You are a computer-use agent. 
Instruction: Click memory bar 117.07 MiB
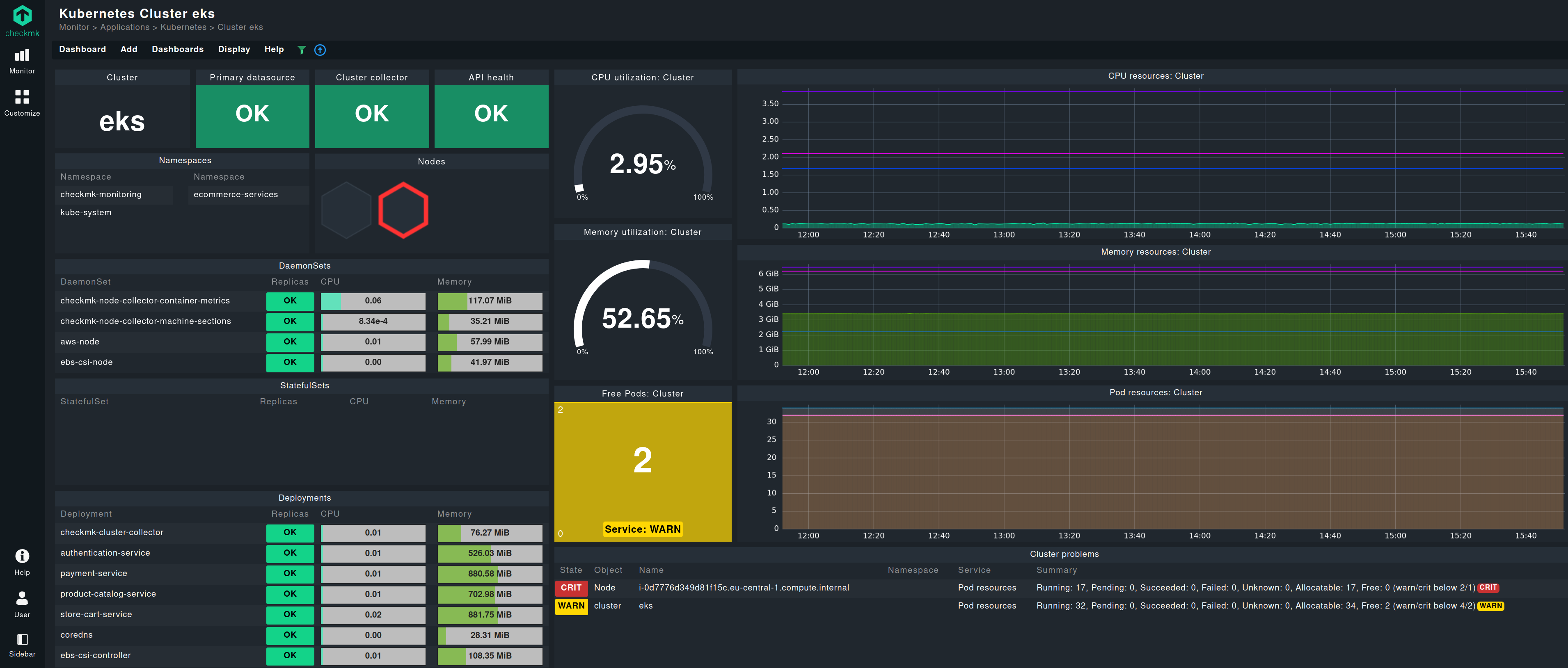[490, 301]
